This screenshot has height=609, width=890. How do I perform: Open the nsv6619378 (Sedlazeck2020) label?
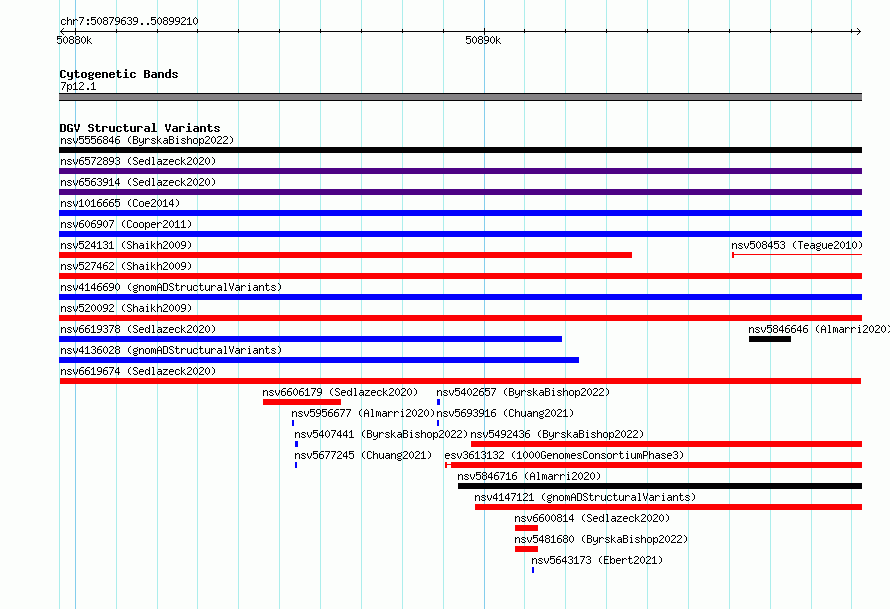pos(138,329)
